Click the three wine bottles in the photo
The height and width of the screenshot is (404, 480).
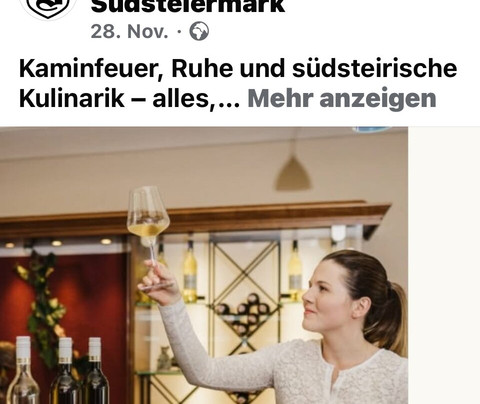58,370
